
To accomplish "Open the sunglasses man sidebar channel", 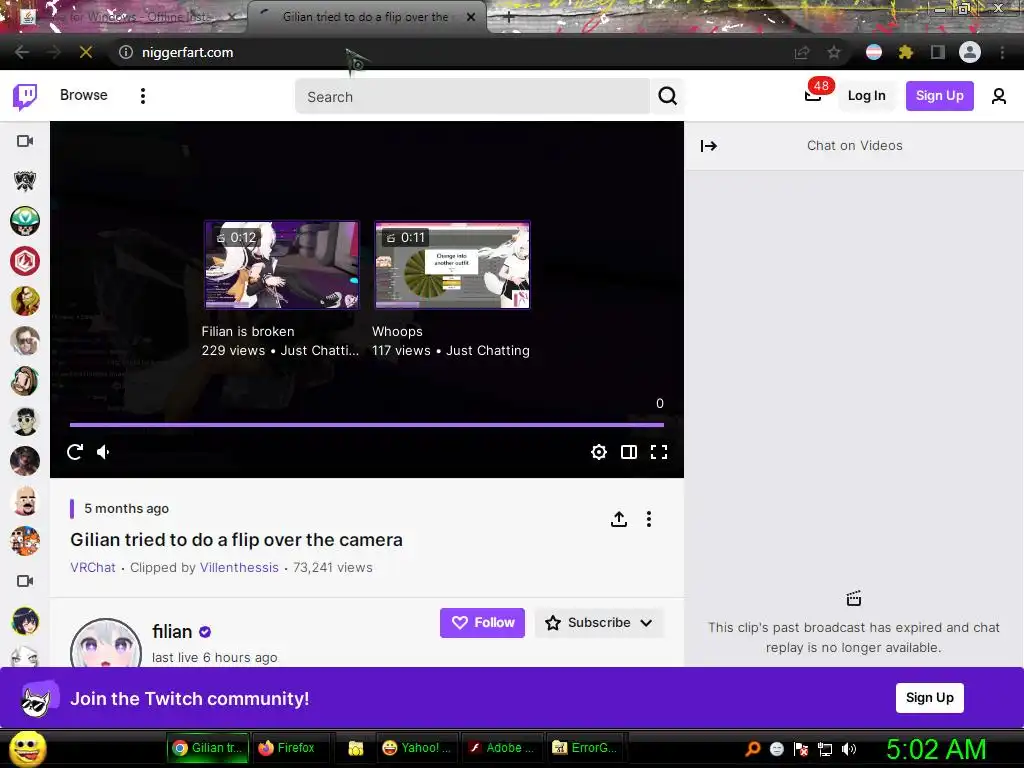I will pyautogui.click(x=25, y=341).
